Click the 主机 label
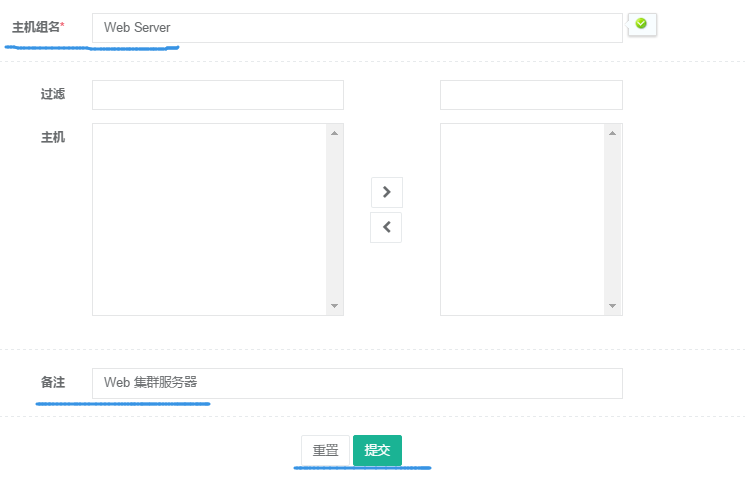The image size is (745, 479). pyautogui.click(x=53, y=137)
